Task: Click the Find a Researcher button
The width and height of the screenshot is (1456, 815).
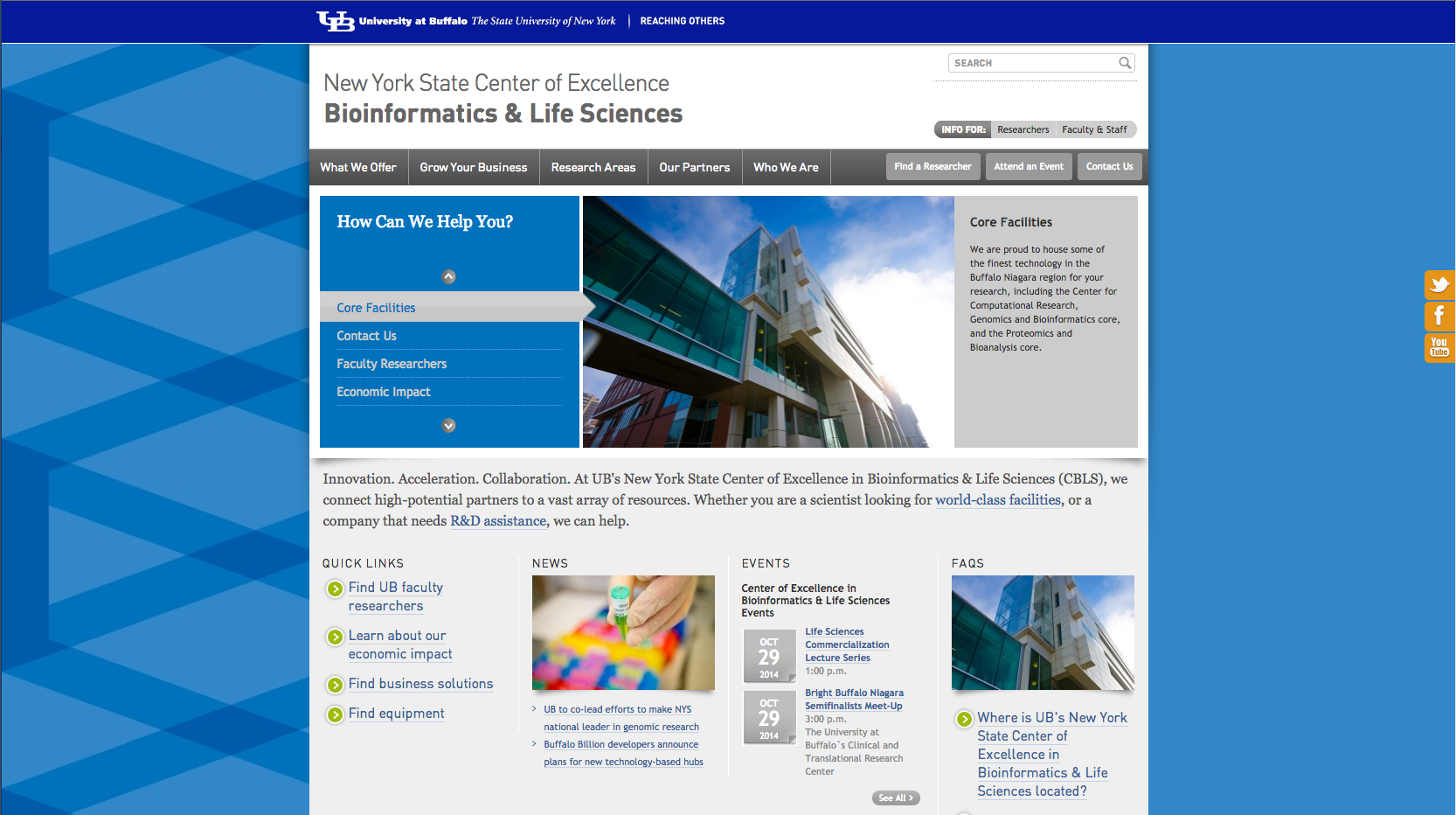Action: tap(933, 166)
